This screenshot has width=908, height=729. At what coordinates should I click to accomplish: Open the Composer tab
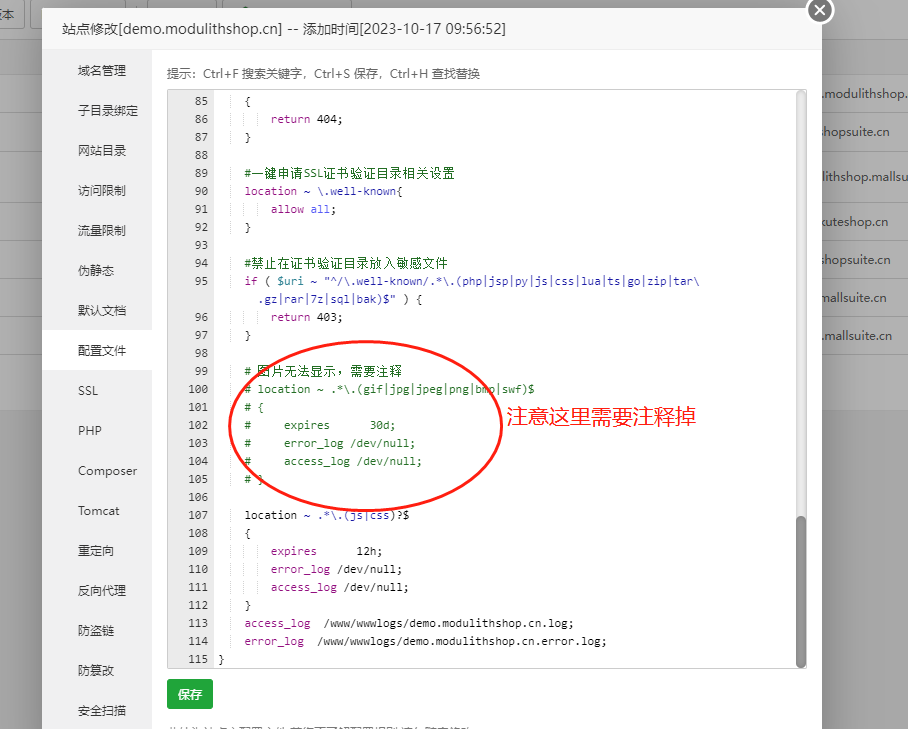[x=107, y=471]
